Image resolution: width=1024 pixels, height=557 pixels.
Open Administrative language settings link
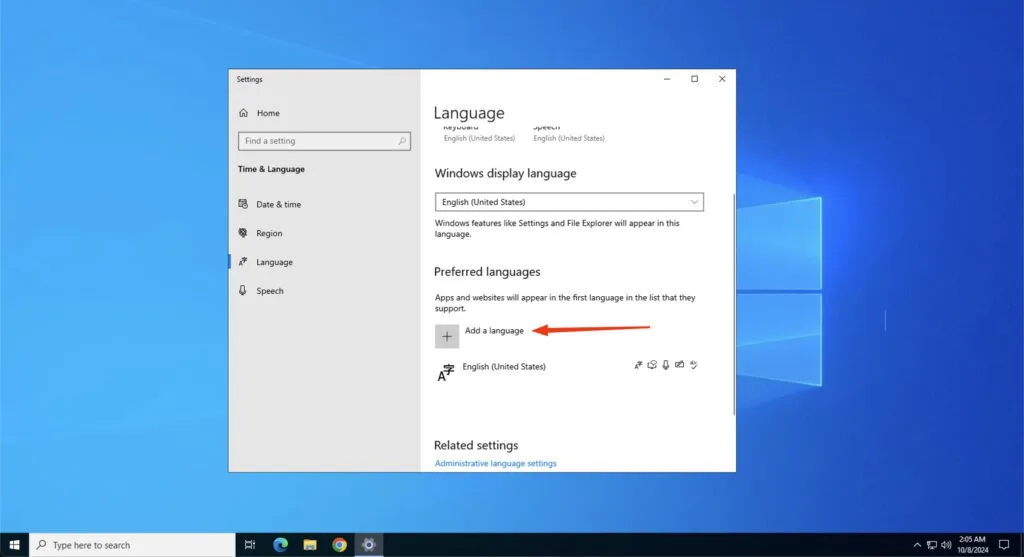(496, 463)
